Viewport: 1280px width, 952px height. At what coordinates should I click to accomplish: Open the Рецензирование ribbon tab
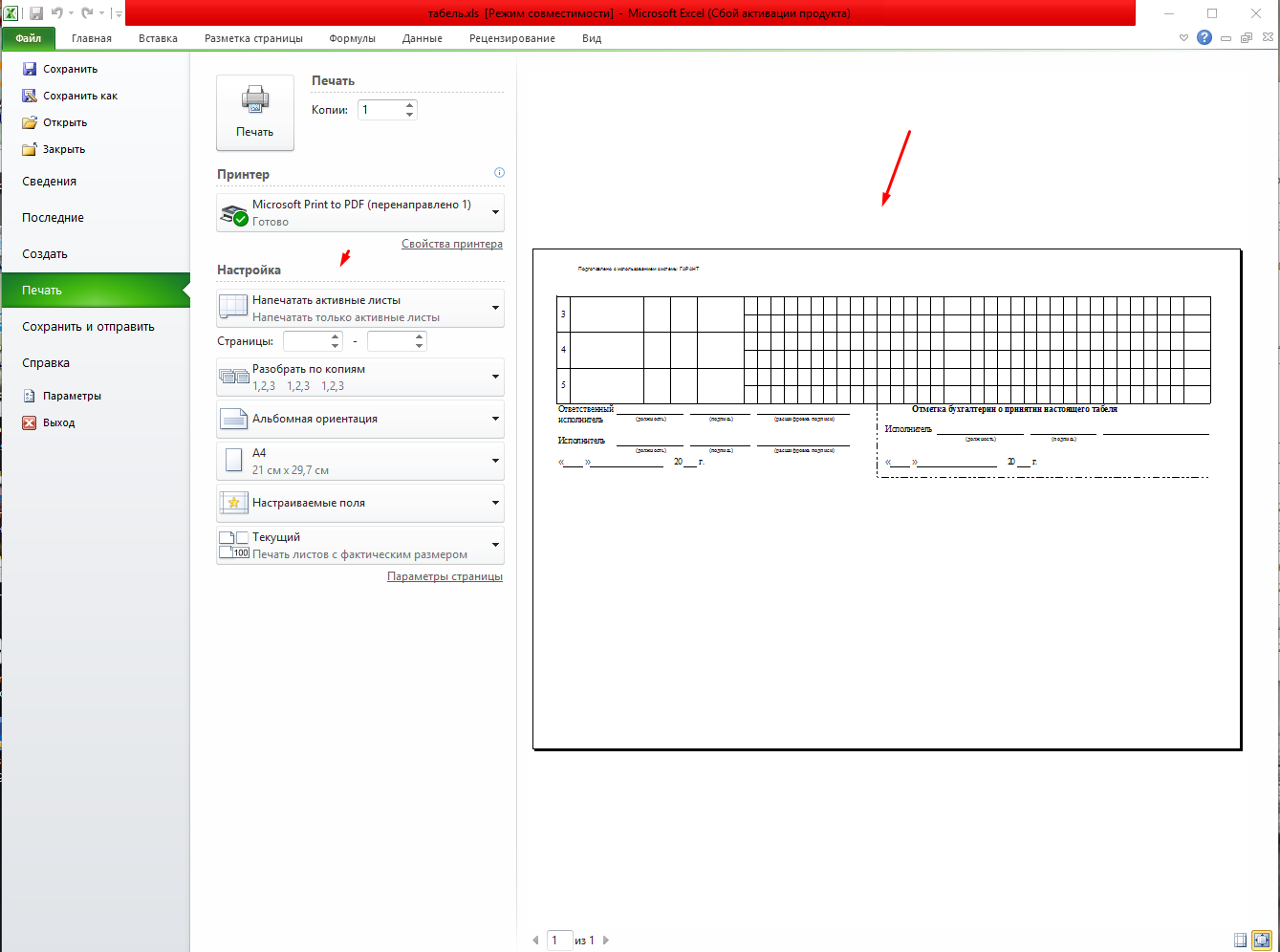pos(512,38)
